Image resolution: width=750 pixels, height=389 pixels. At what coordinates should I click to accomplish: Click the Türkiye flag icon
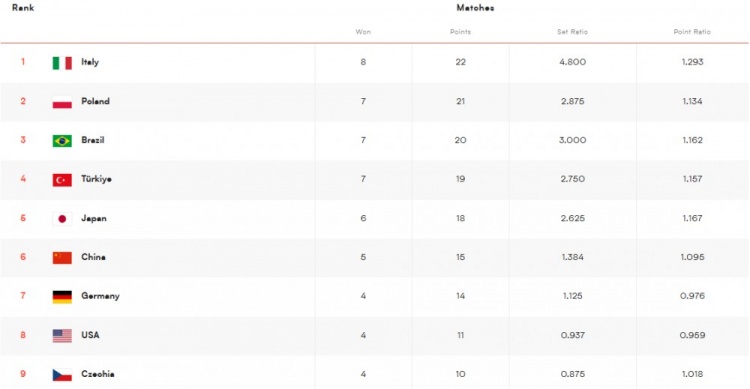click(x=62, y=180)
